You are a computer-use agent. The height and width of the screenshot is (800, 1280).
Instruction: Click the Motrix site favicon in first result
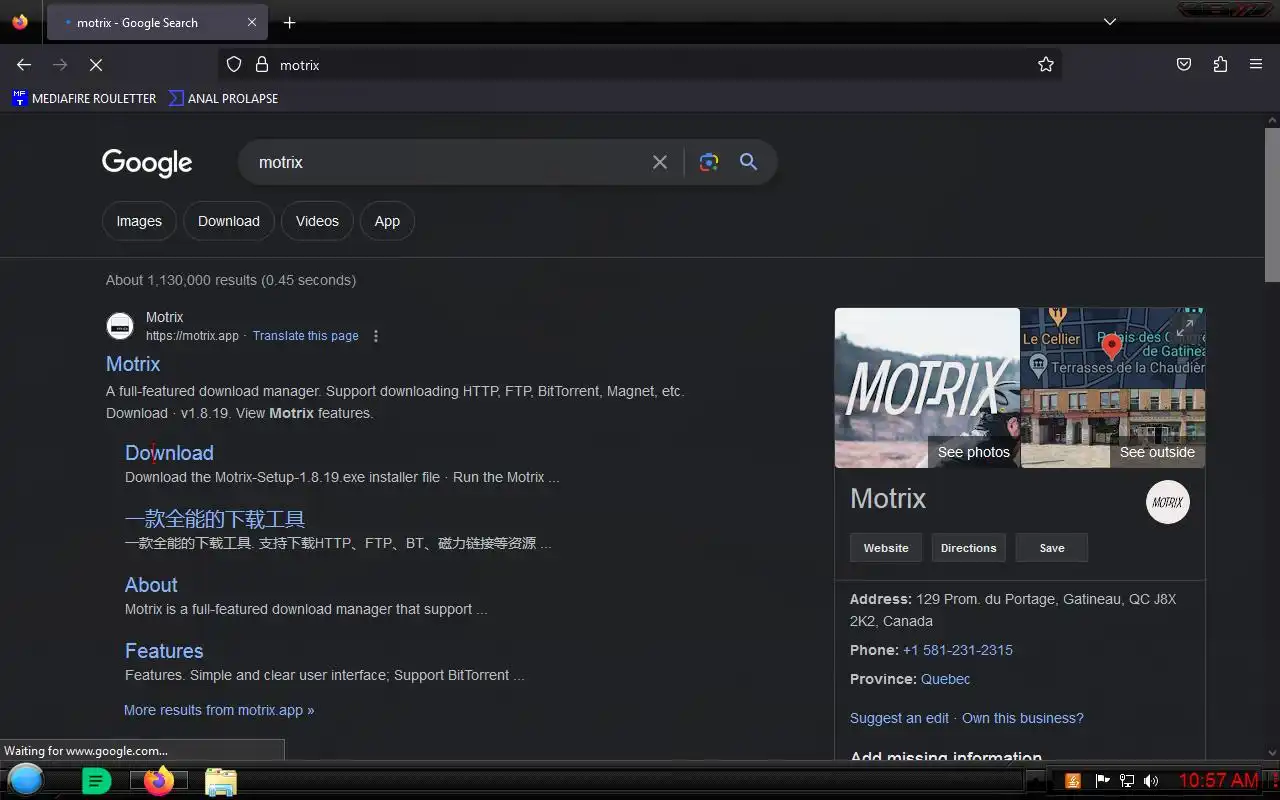120,326
